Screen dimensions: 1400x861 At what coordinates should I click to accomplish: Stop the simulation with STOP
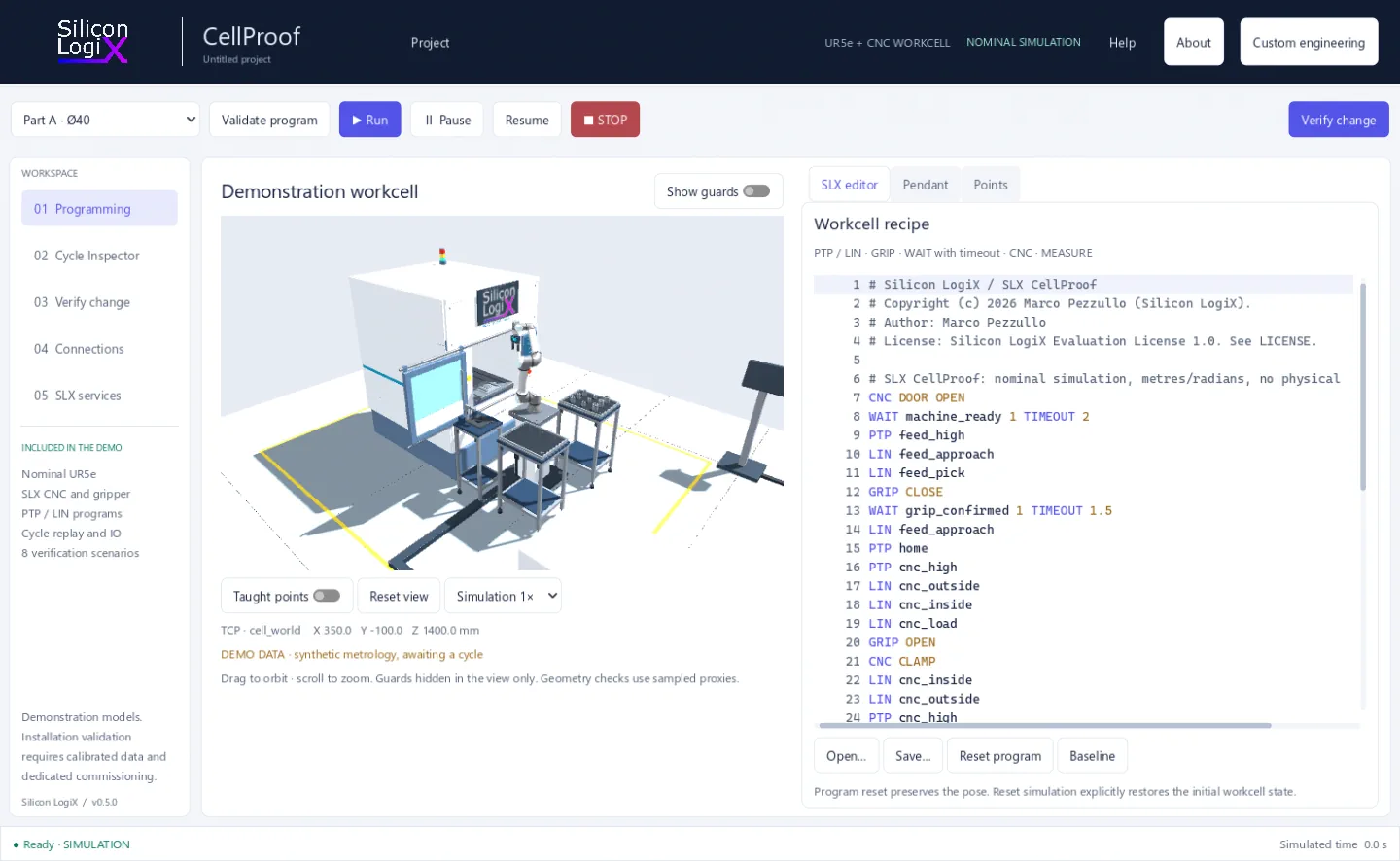[x=605, y=120]
